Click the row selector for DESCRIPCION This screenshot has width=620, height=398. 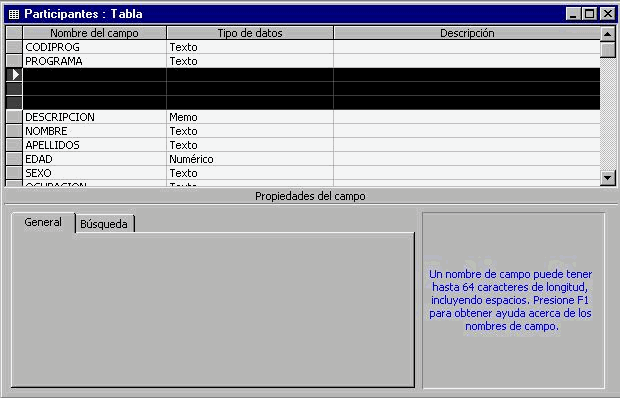14,117
